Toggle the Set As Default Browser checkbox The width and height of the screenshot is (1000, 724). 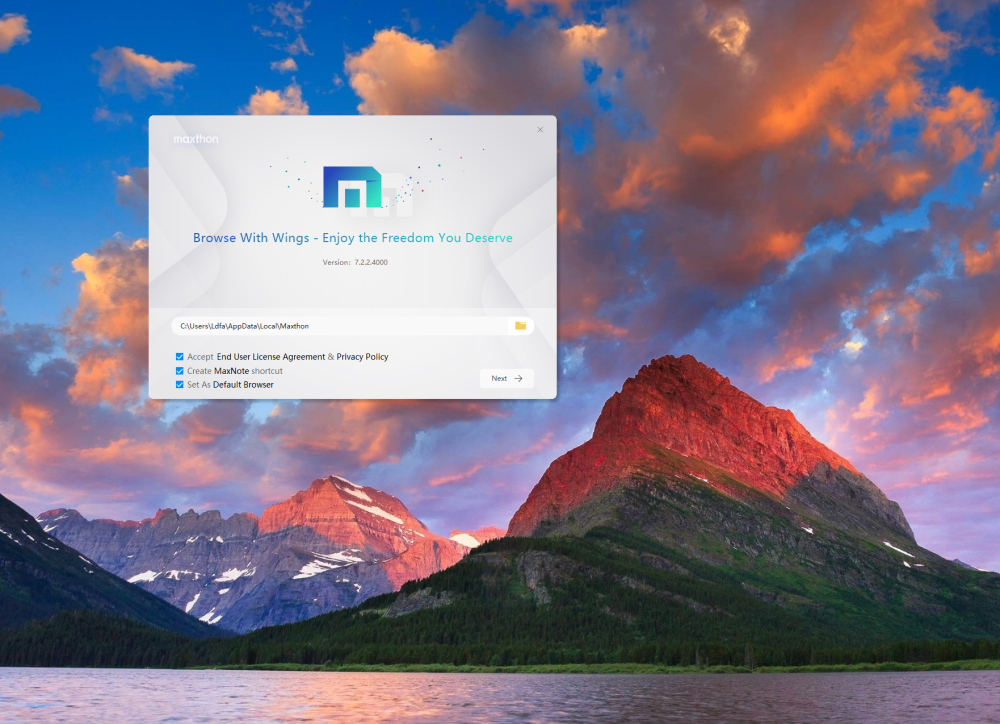point(179,385)
